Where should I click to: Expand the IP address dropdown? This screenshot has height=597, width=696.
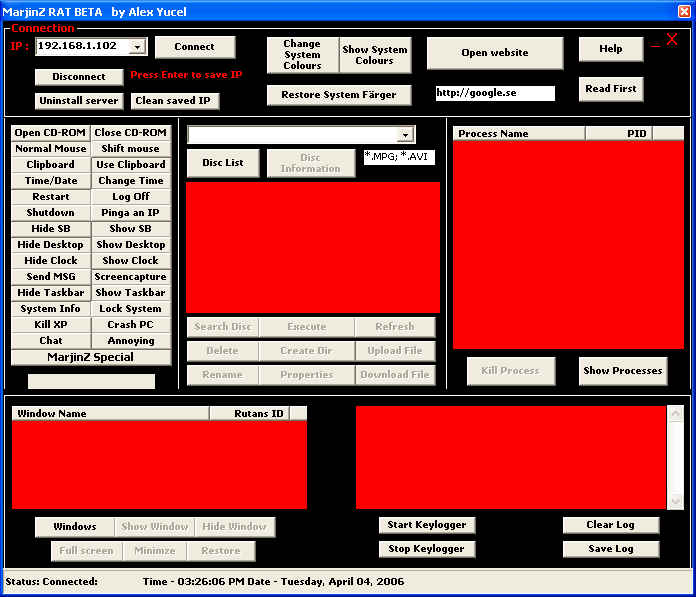[x=137, y=47]
